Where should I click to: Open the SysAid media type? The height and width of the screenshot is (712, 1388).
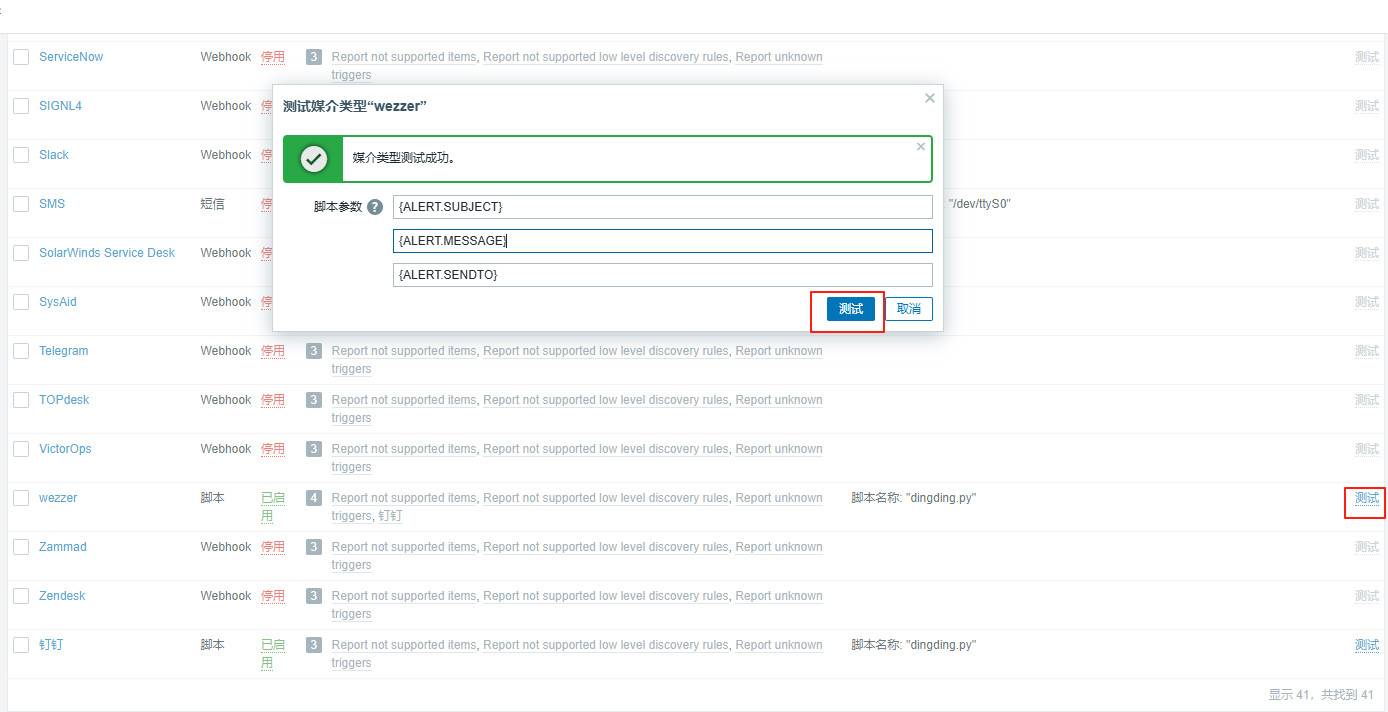pyautogui.click(x=58, y=302)
